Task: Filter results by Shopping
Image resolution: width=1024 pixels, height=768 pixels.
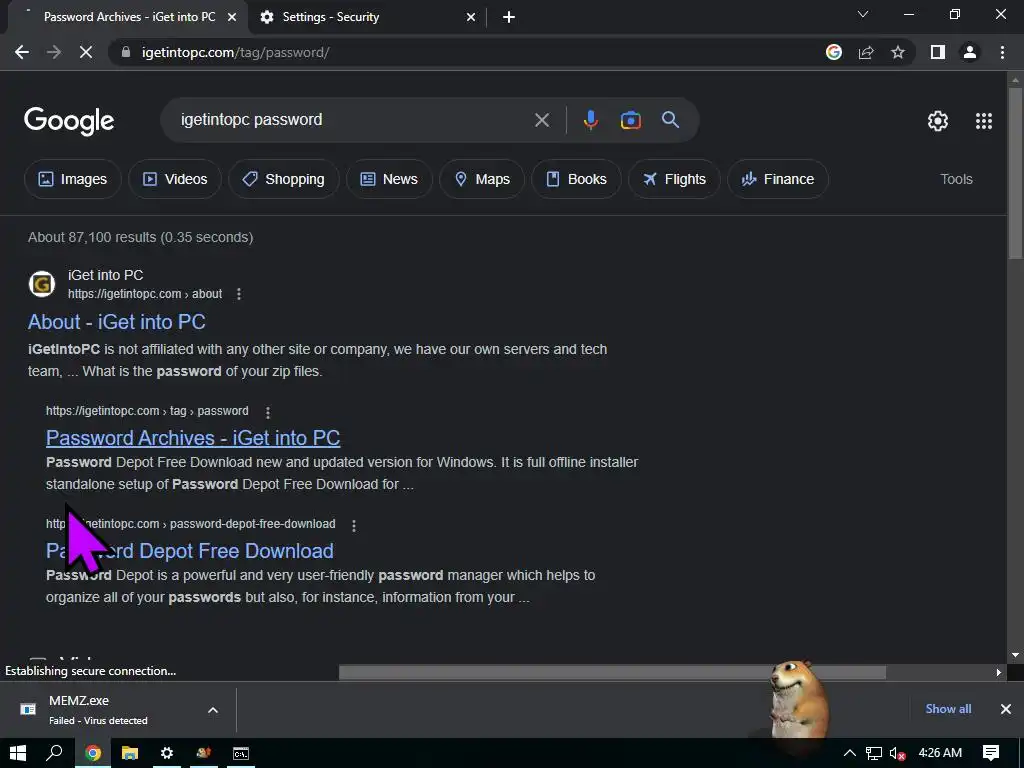Action: [283, 179]
